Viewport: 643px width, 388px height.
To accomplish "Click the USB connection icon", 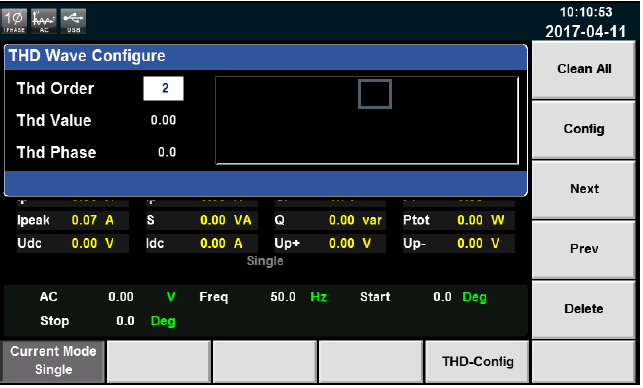I will pyautogui.click(x=73, y=21).
